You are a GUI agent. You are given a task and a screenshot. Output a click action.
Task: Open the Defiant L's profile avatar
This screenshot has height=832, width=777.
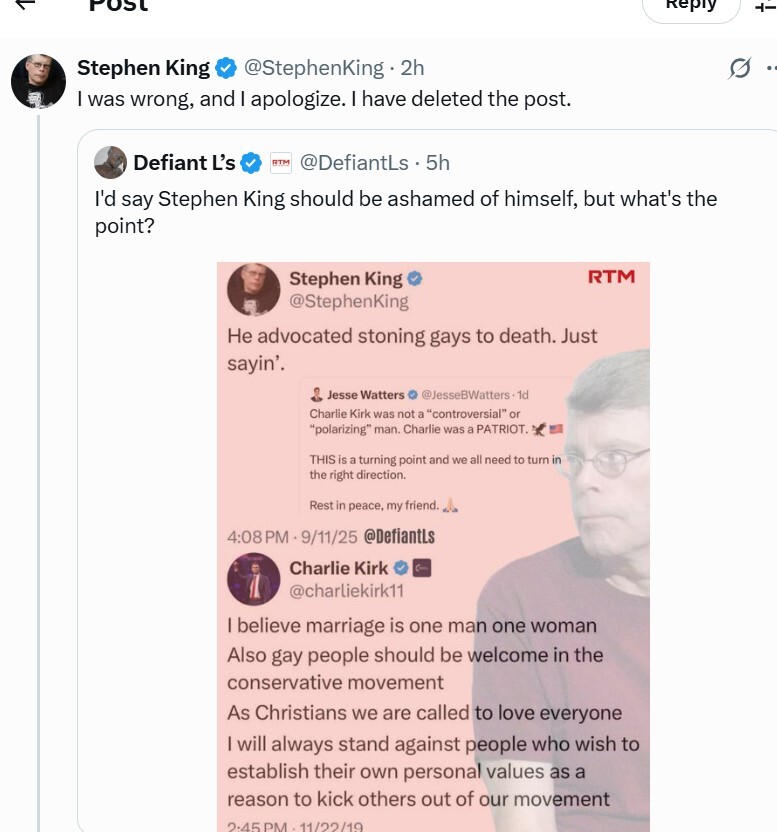tap(111, 162)
